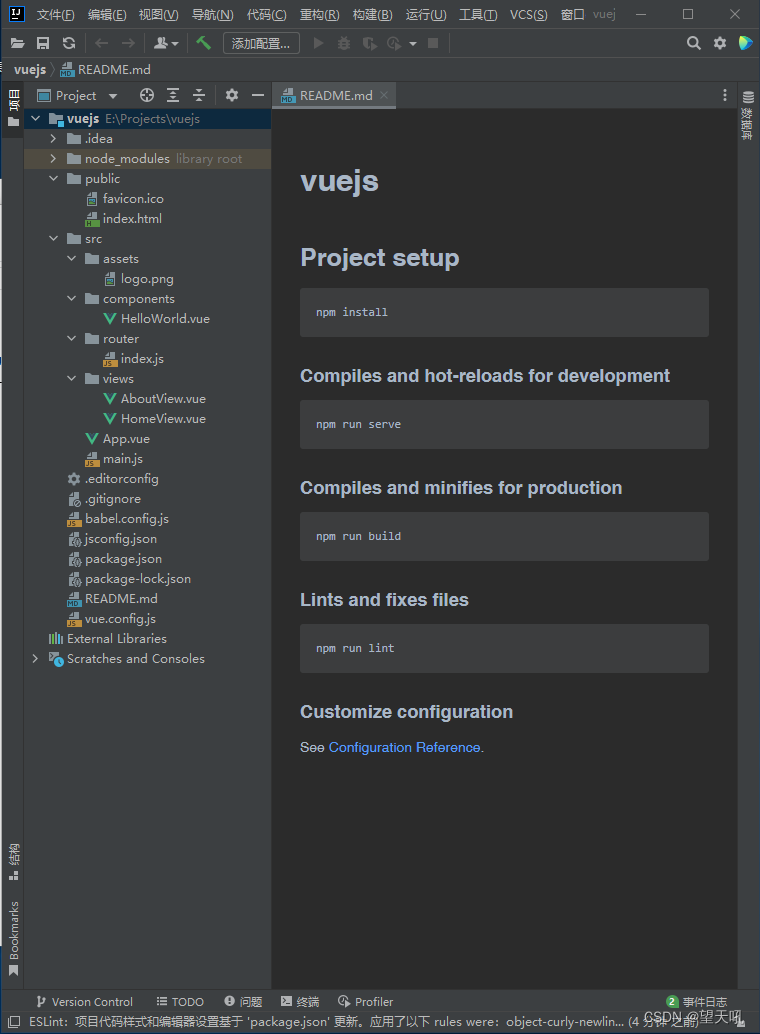The height and width of the screenshot is (1034, 760).
Task: Select HelloWorld.vue in project tree
Action: (x=165, y=319)
